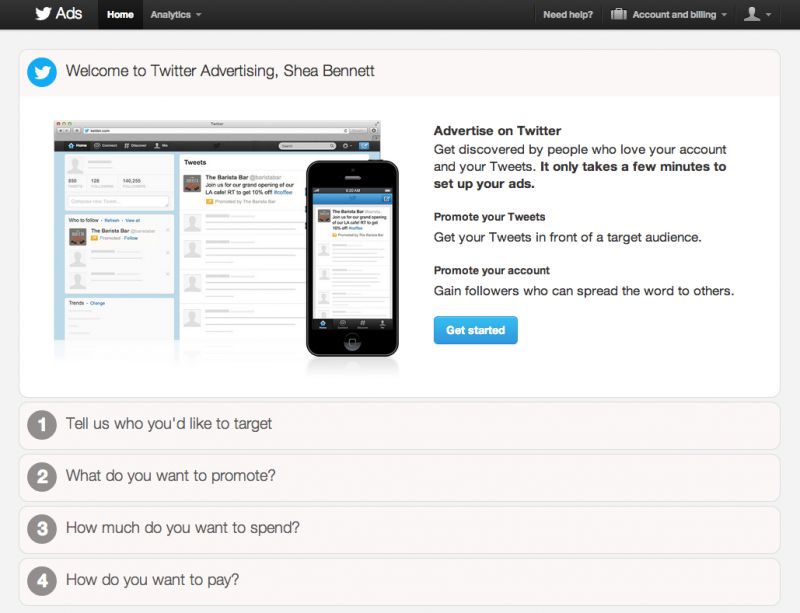800x613 pixels.
Task: Open the Need help? link
Action: coord(568,14)
